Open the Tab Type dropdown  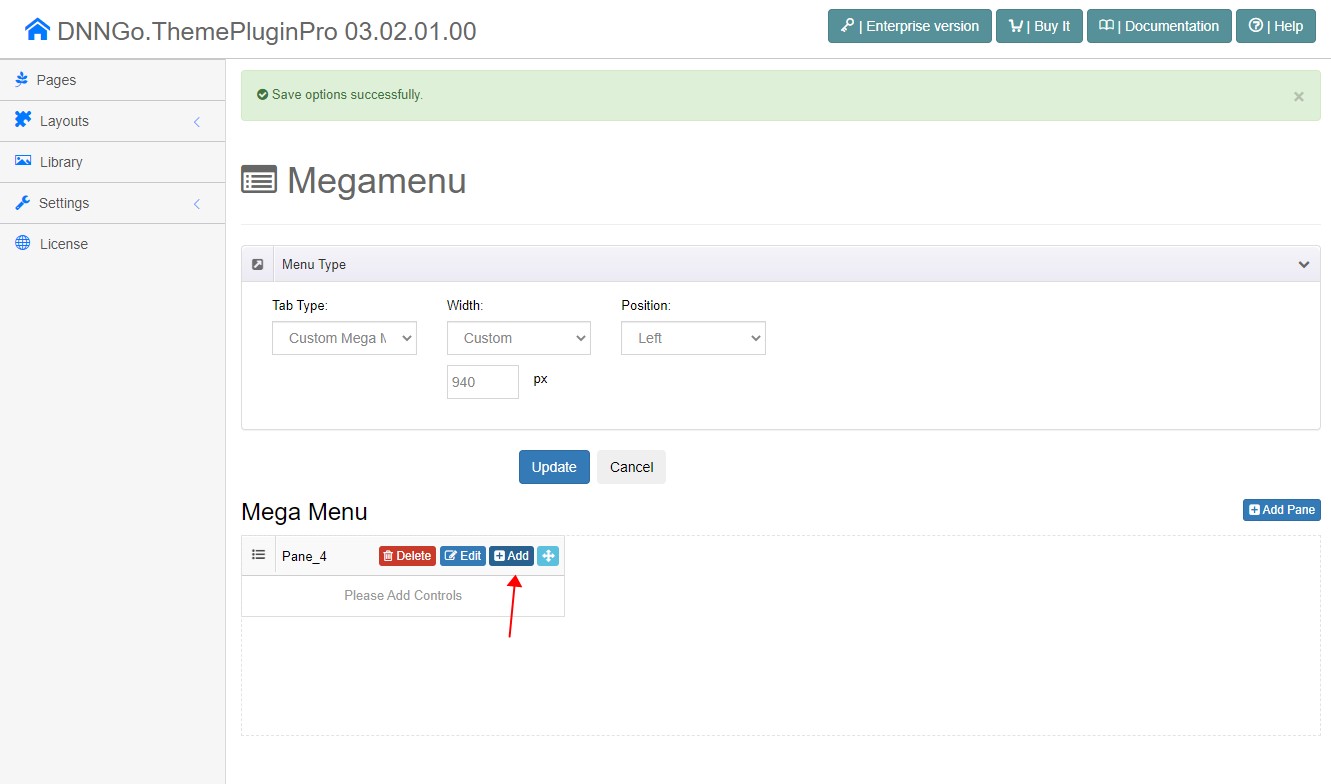tap(344, 338)
